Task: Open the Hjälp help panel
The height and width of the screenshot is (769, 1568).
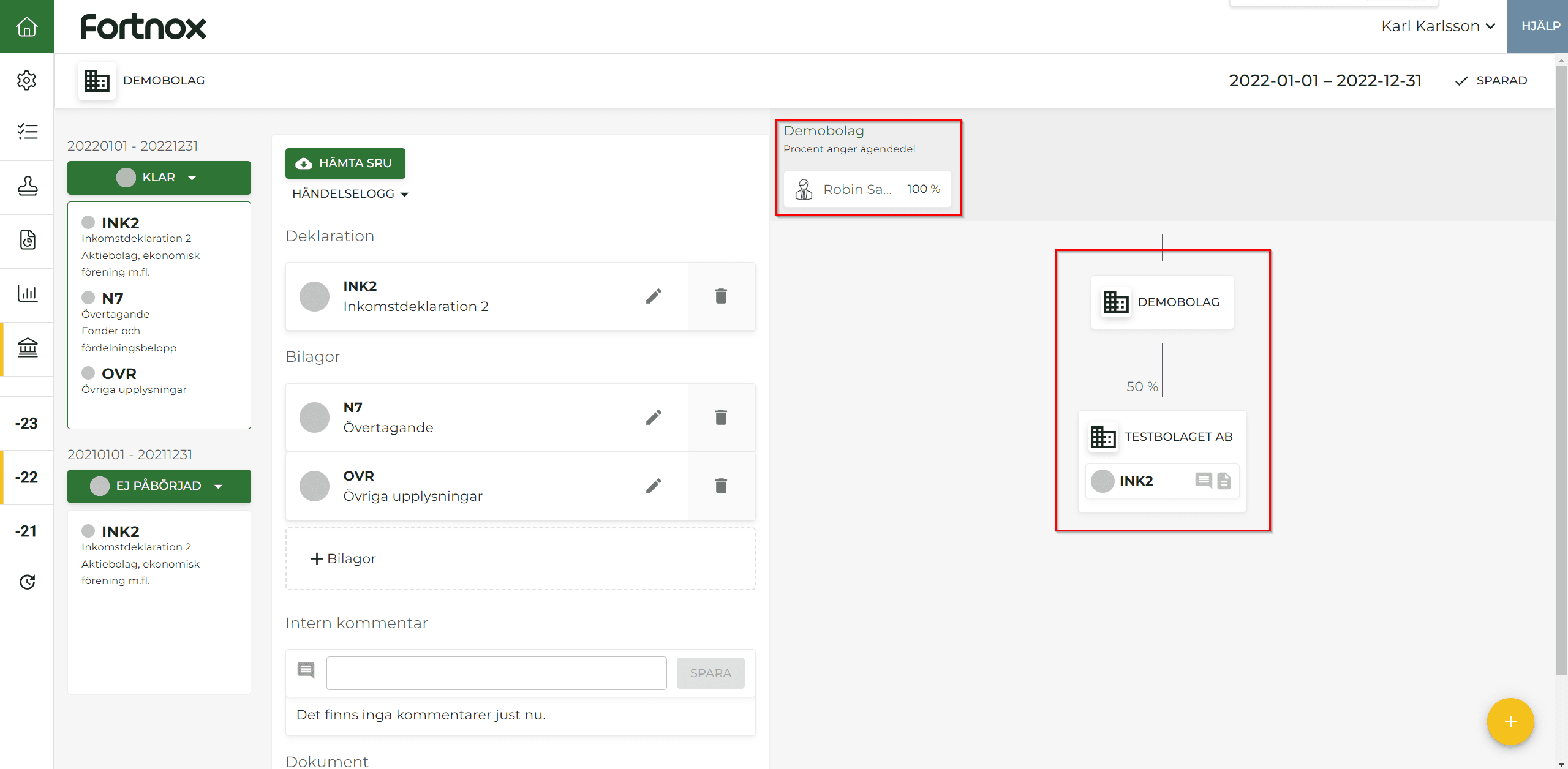Action: click(x=1537, y=26)
